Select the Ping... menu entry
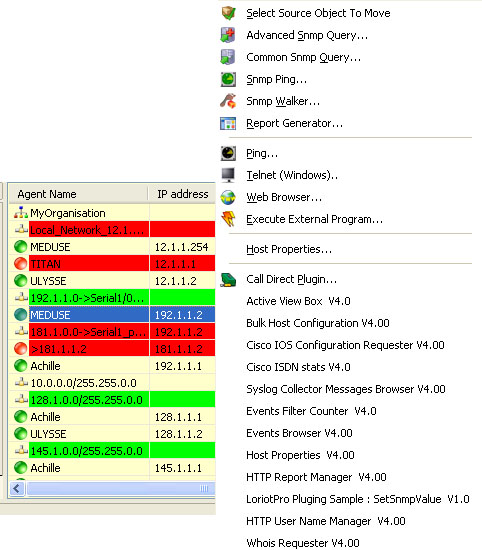 coord(262,154)
